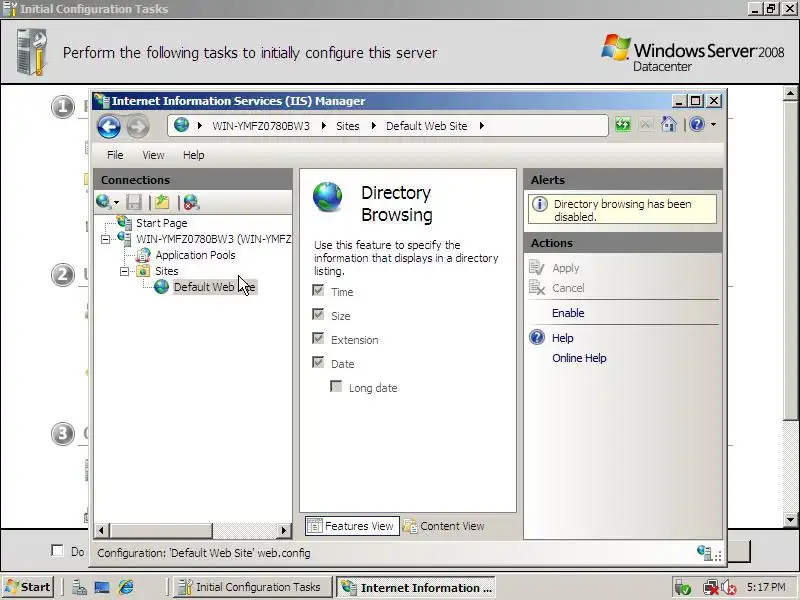Toggle the Long date checkbox

336,387
